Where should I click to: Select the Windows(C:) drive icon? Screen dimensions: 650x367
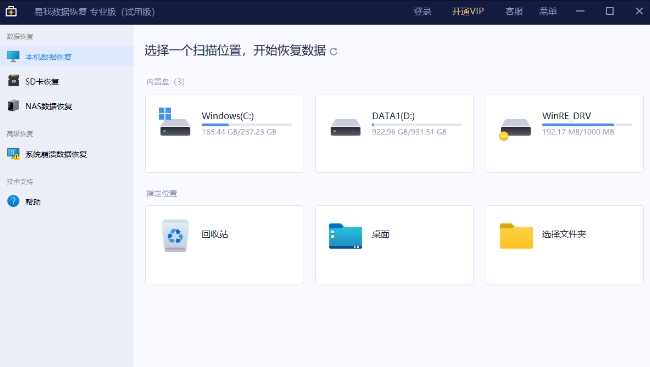coord(175,122)
